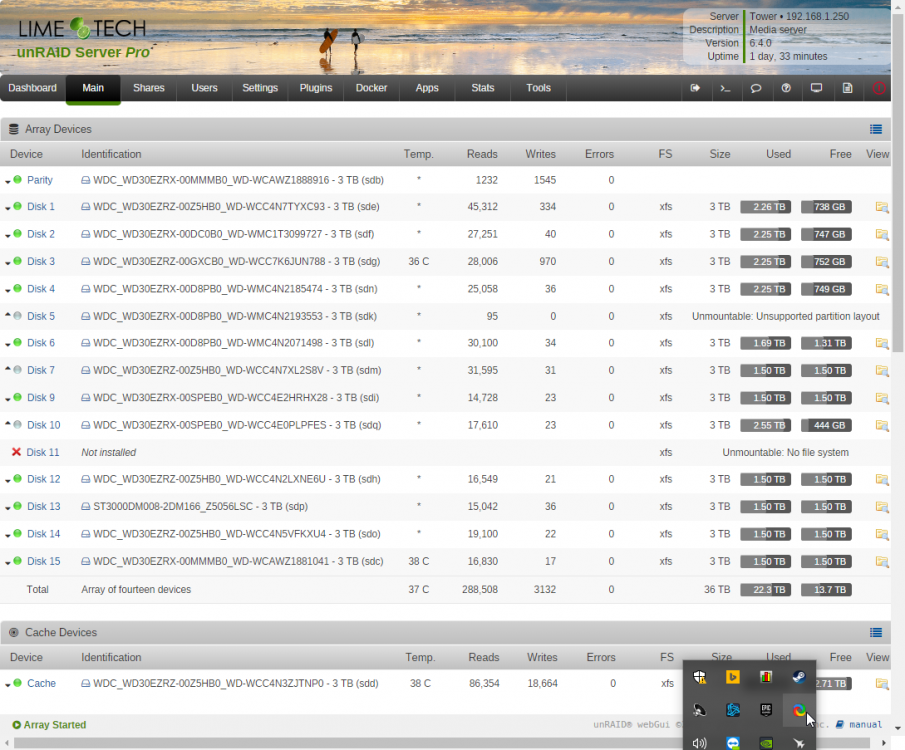
Task: Toggle the help question mark icon
Action: click(786, 88)
